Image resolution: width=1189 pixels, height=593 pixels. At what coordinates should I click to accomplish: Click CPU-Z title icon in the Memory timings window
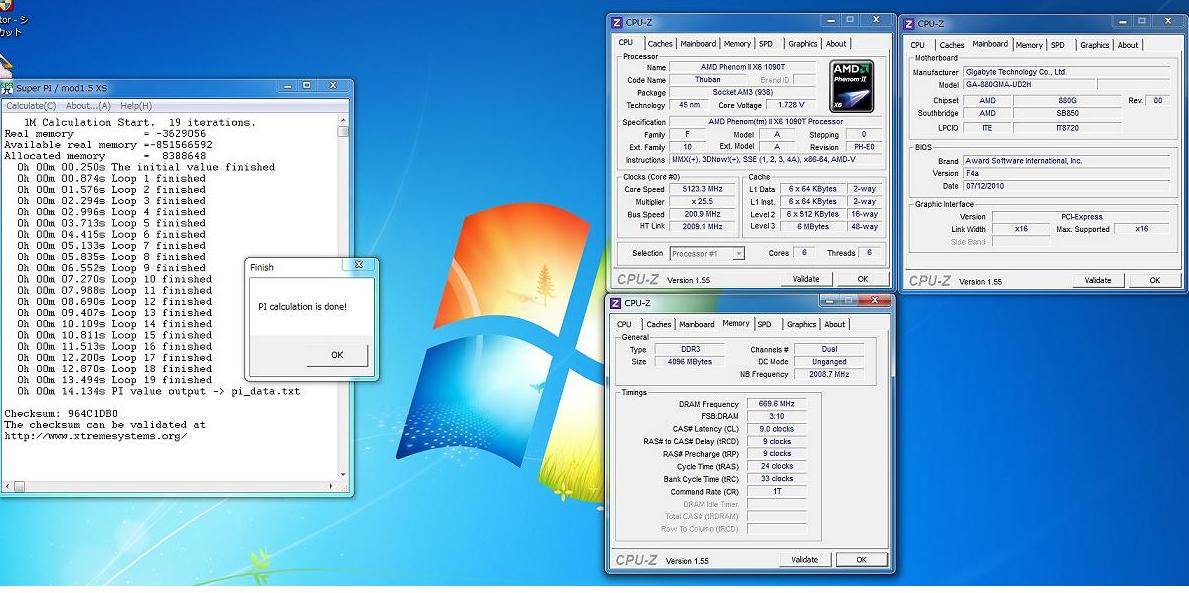tap(616, 304)
